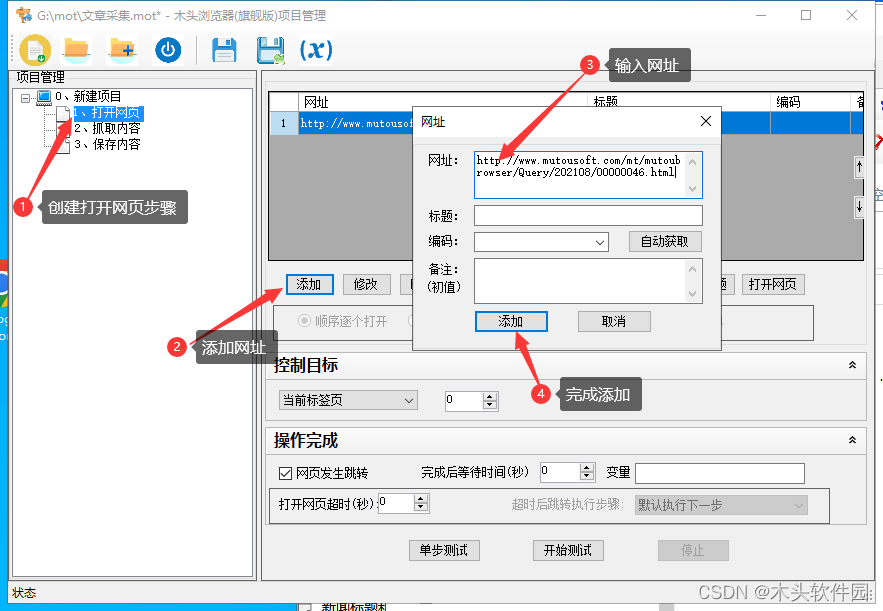Image resolution: width=883 pixels, height=611 pixels.
Task: Open variables with the (x) icon
Action: (316, 50)
